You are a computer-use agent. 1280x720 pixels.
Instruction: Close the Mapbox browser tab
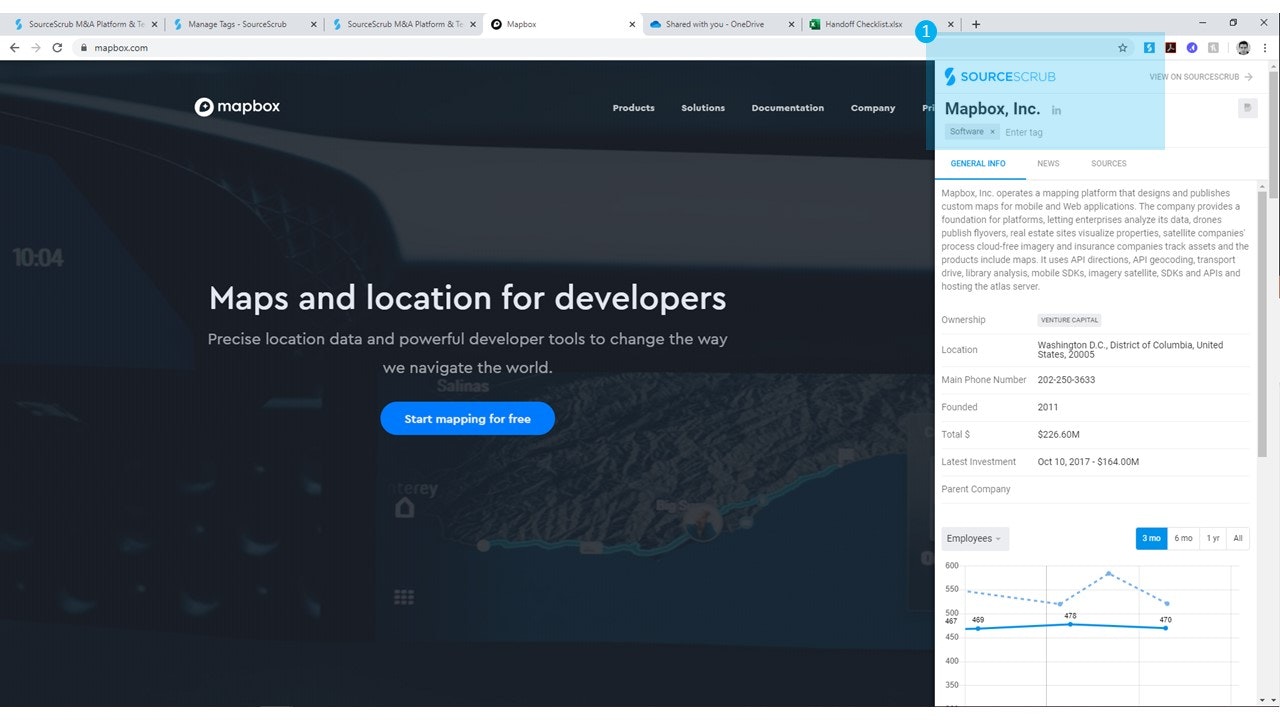click(632, 24)
